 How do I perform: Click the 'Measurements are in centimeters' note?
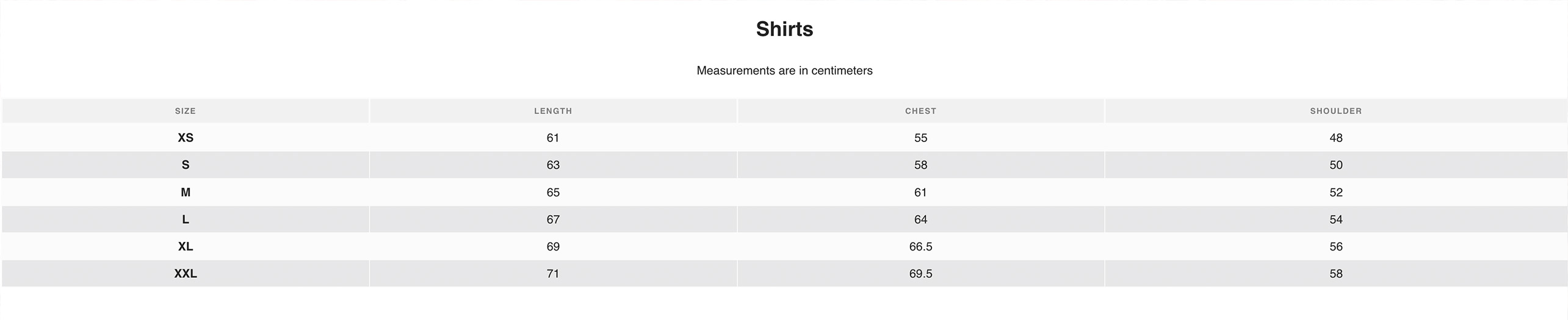784,71
